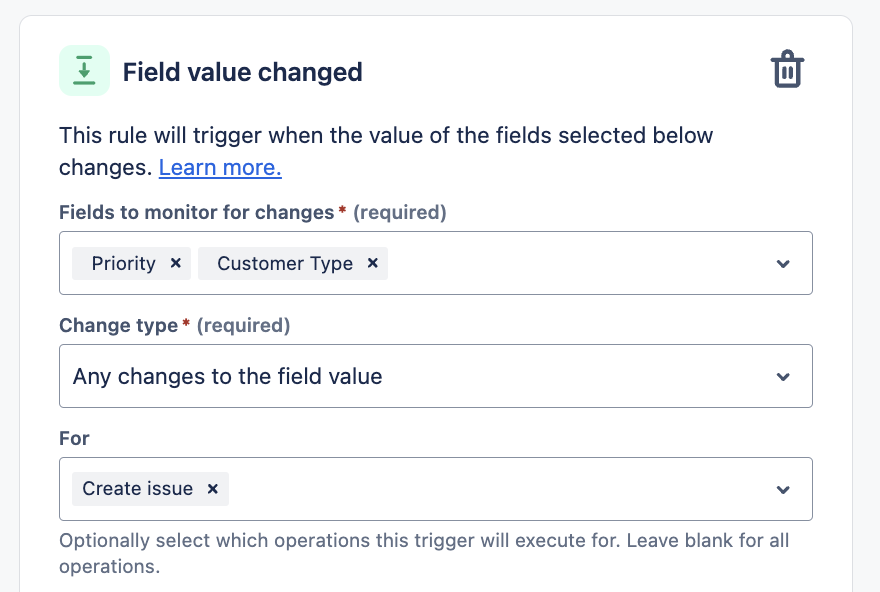Click the Customer Type tag label

pos(285,263)
